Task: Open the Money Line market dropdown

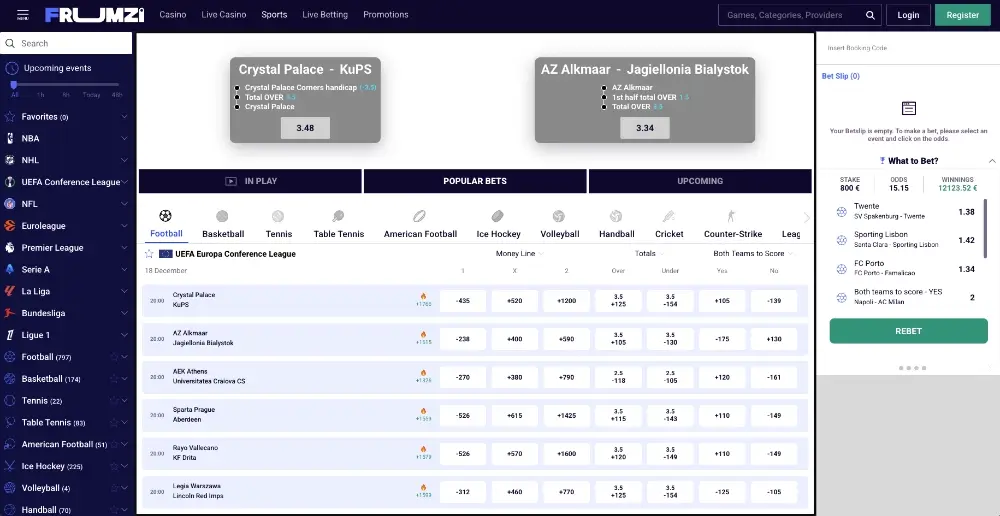Action: [x=519, y=254]
